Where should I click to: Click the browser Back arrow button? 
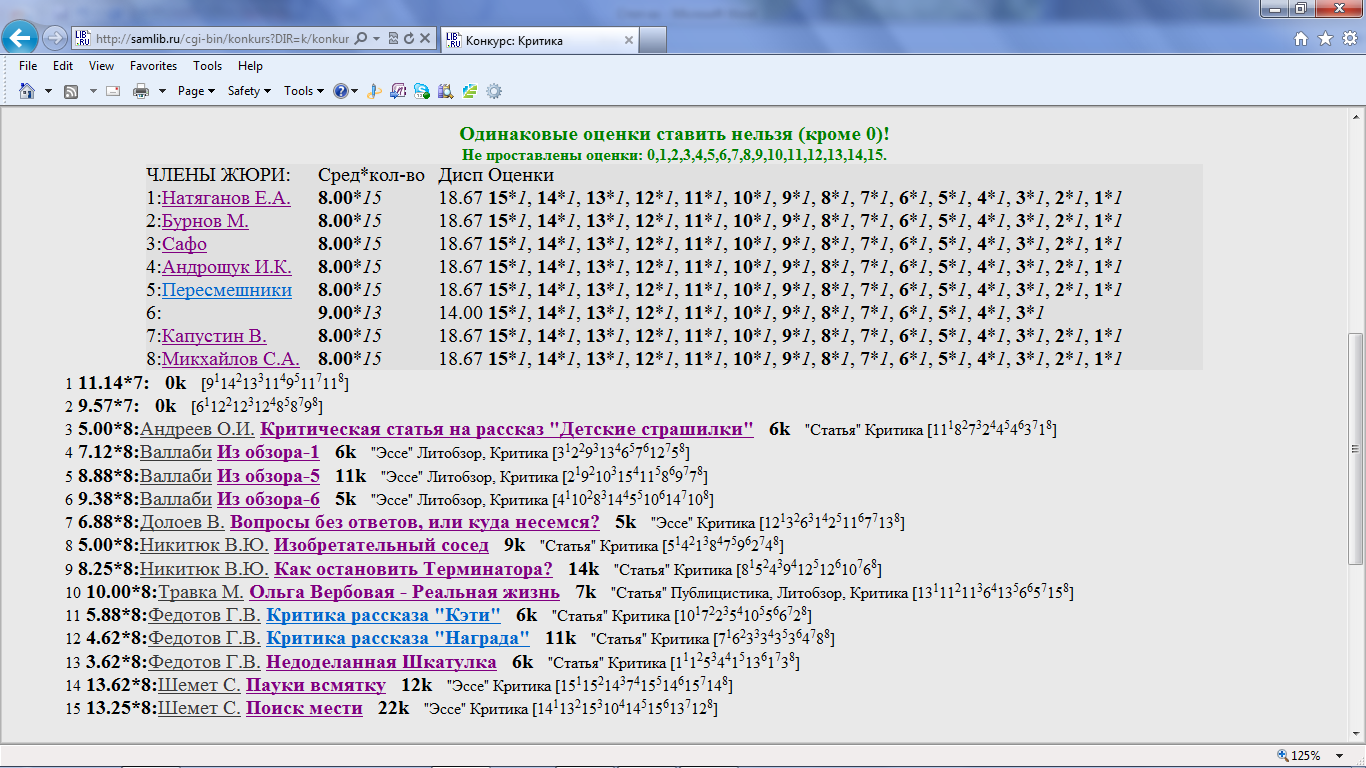pos(22,39)
